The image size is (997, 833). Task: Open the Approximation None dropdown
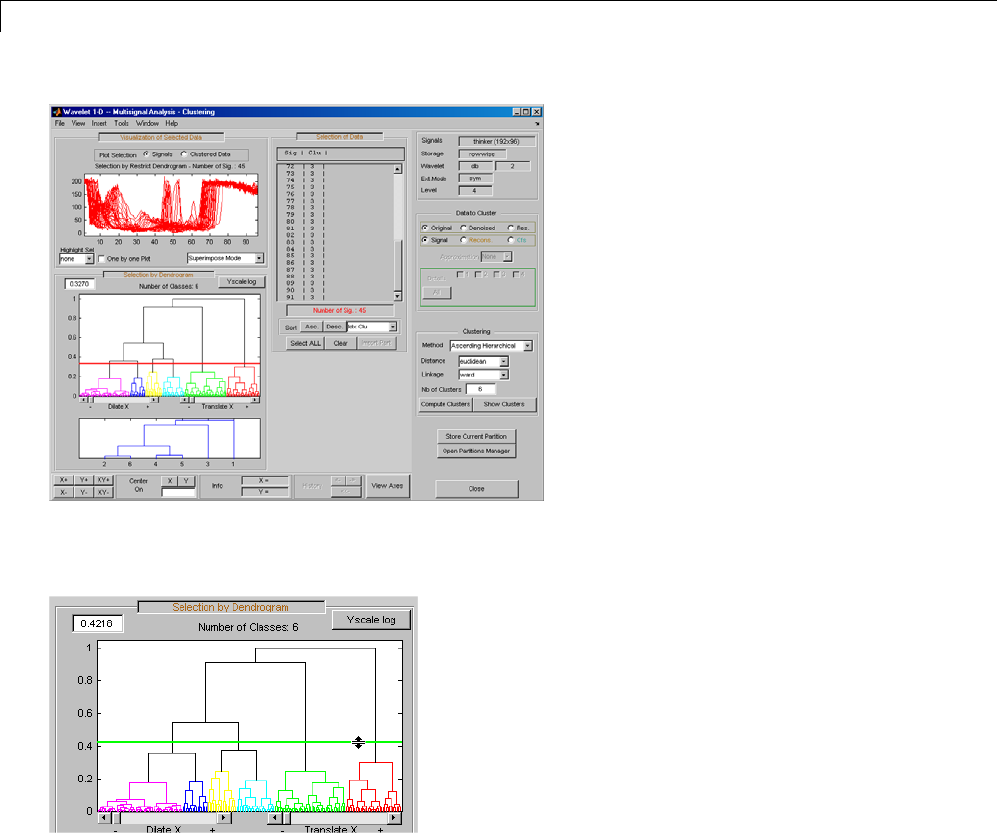[x=497, y=257]
